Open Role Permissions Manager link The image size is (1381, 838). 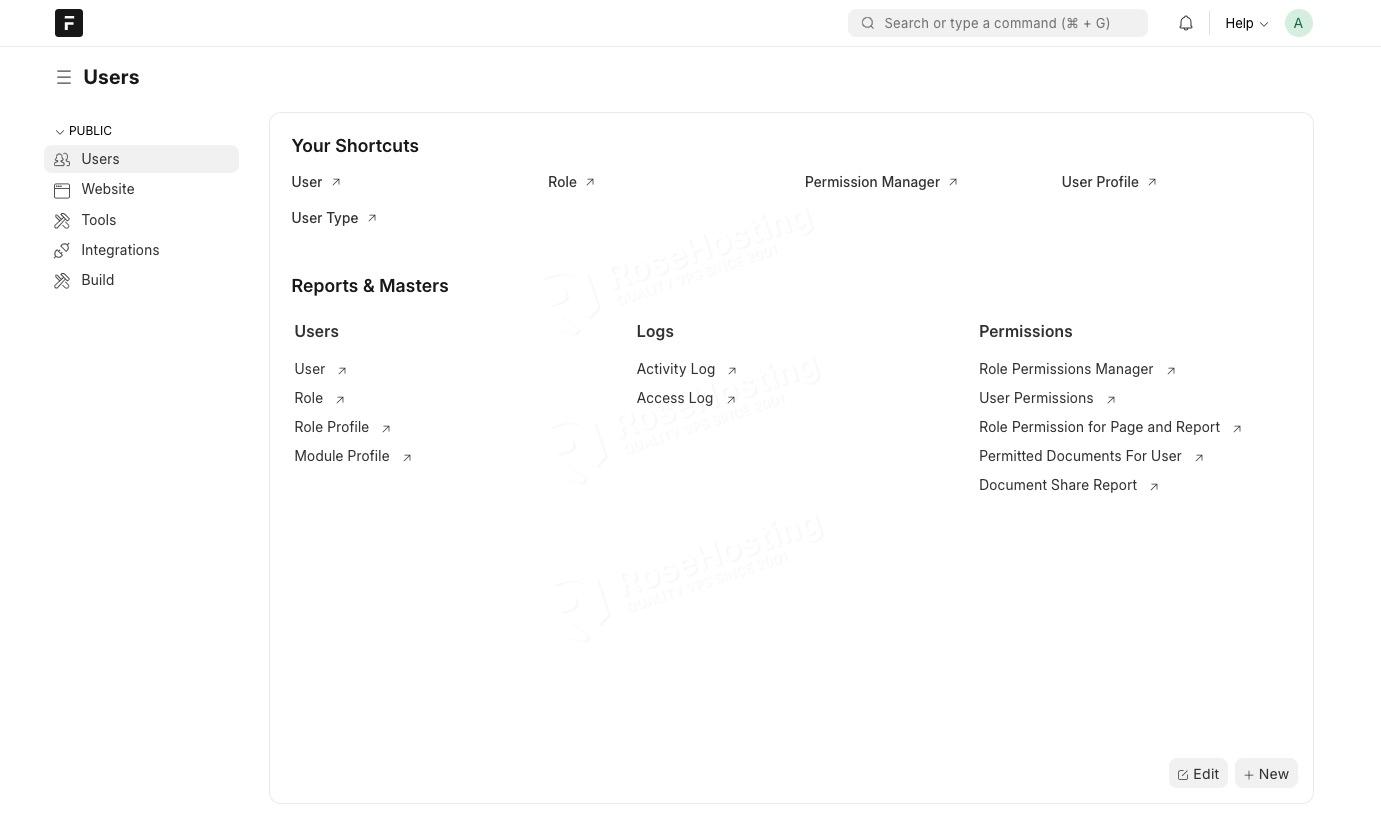point(1065,369)
